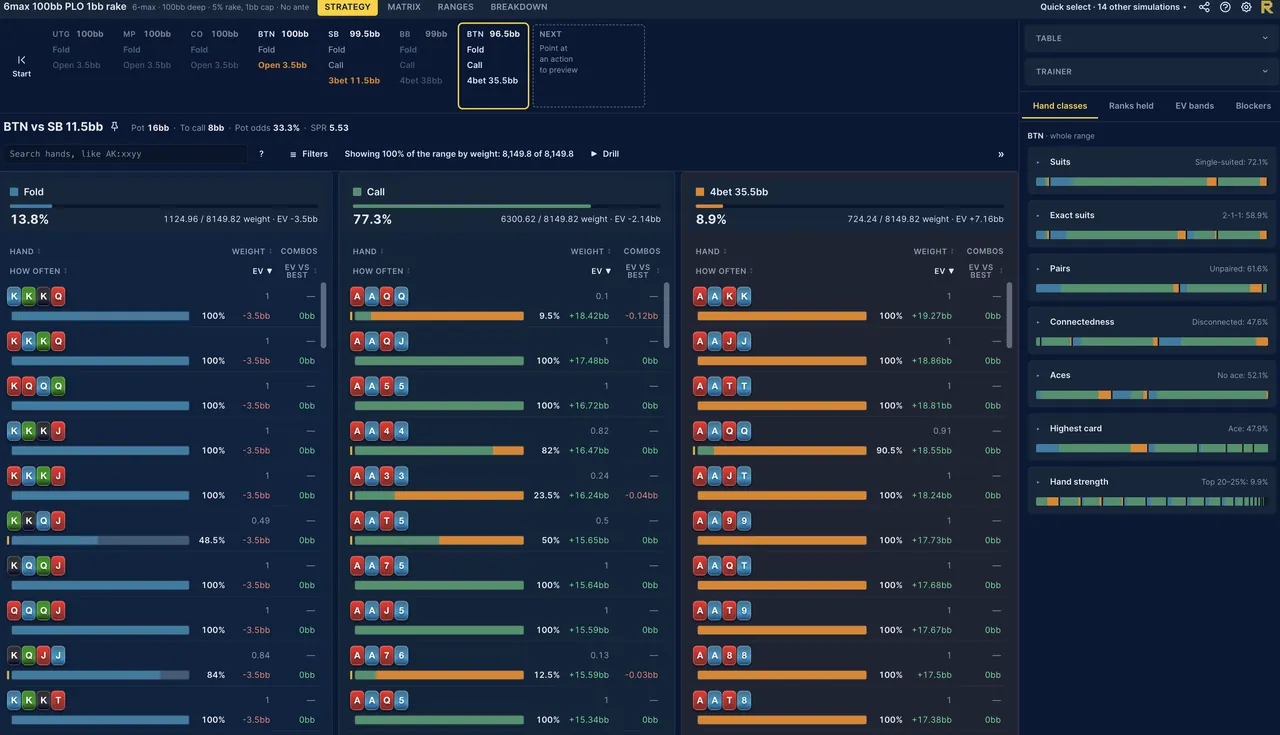Screen dimensions: 1280x735
Task: Expand the Connectedness hand class
Action: 1152,322
